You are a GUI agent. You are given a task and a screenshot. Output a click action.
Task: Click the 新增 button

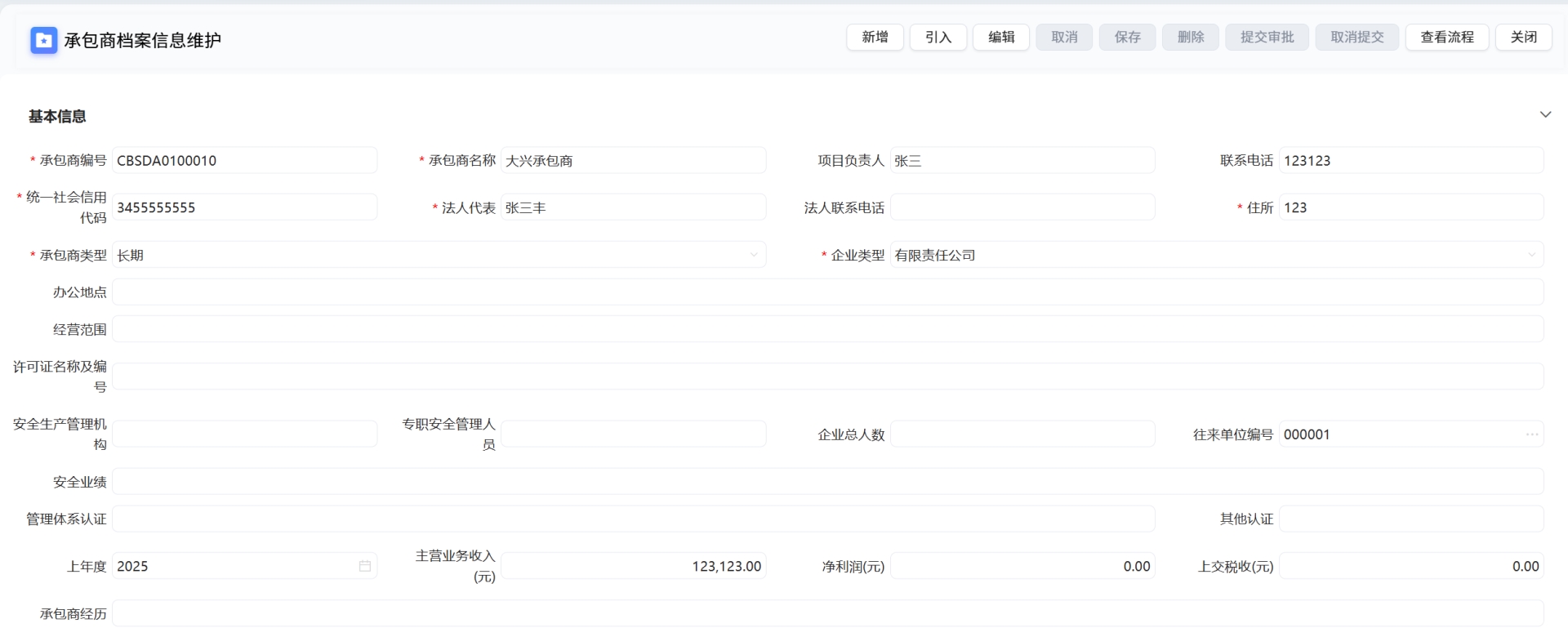pyautogui.click(x=875, y=37)
